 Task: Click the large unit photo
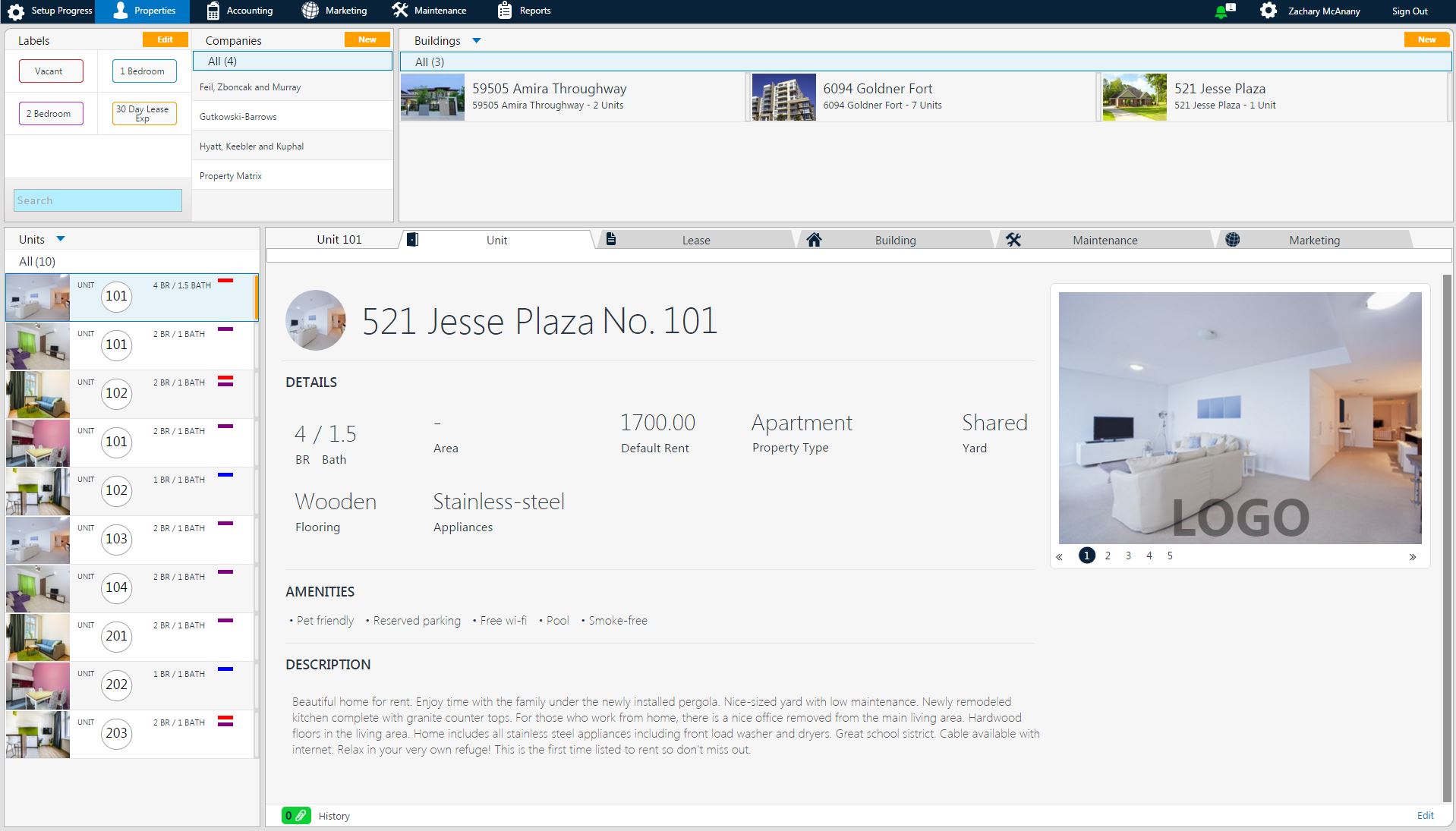coord(1240,418)
